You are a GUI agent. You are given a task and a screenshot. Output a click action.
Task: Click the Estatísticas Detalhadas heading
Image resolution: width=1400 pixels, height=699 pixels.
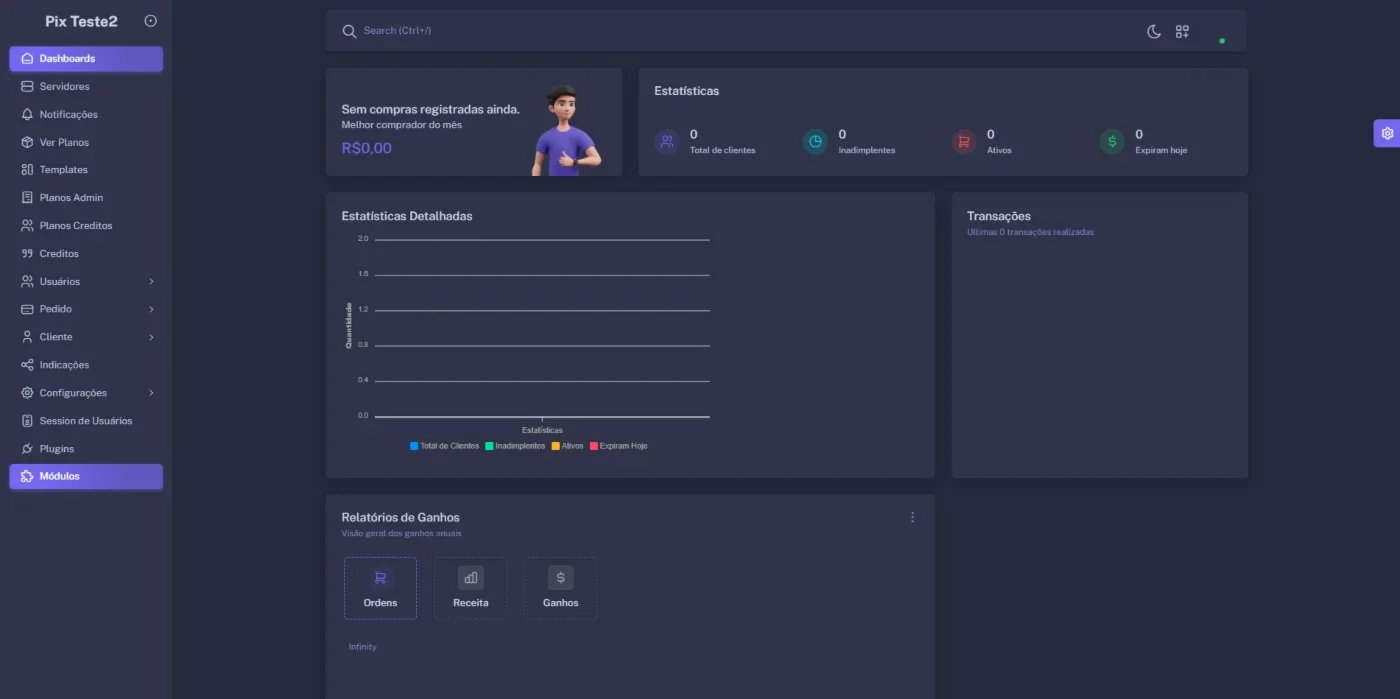(407, 216)
